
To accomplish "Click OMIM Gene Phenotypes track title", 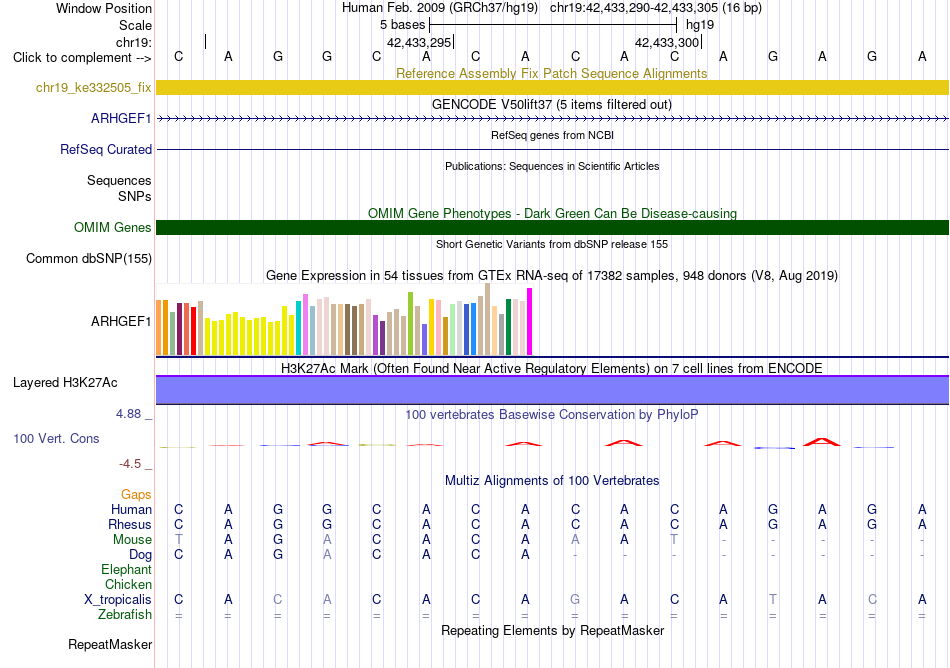I will pyautogui.click(x=552, y=213).
